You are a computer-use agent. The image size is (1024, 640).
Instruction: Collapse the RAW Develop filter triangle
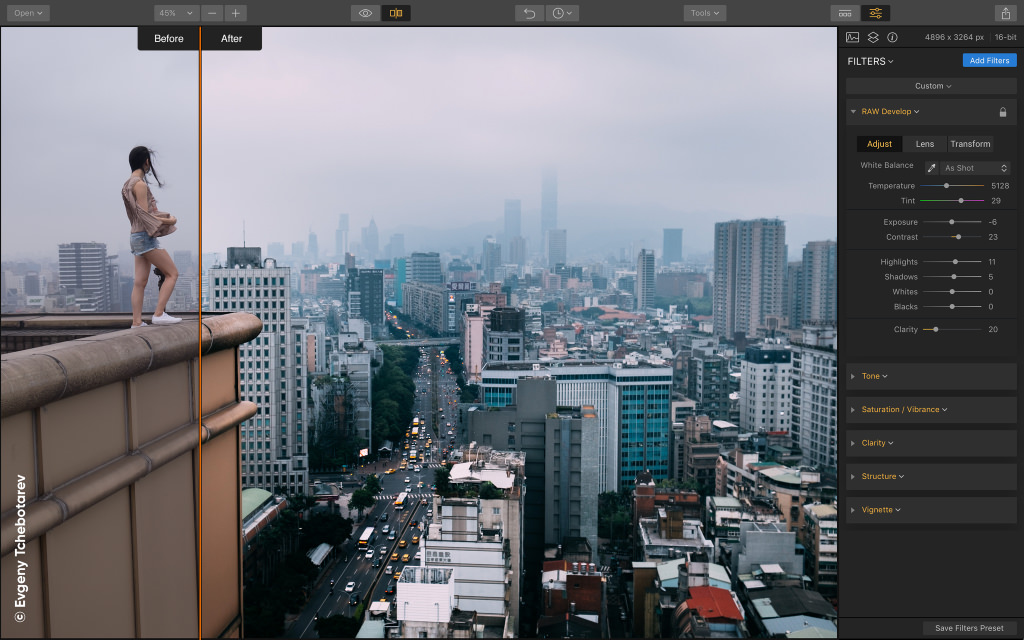pos(853,112)
